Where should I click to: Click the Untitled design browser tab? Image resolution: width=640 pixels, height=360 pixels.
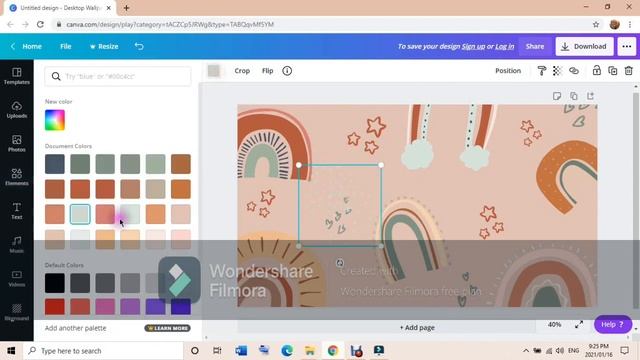click(60, 8)
